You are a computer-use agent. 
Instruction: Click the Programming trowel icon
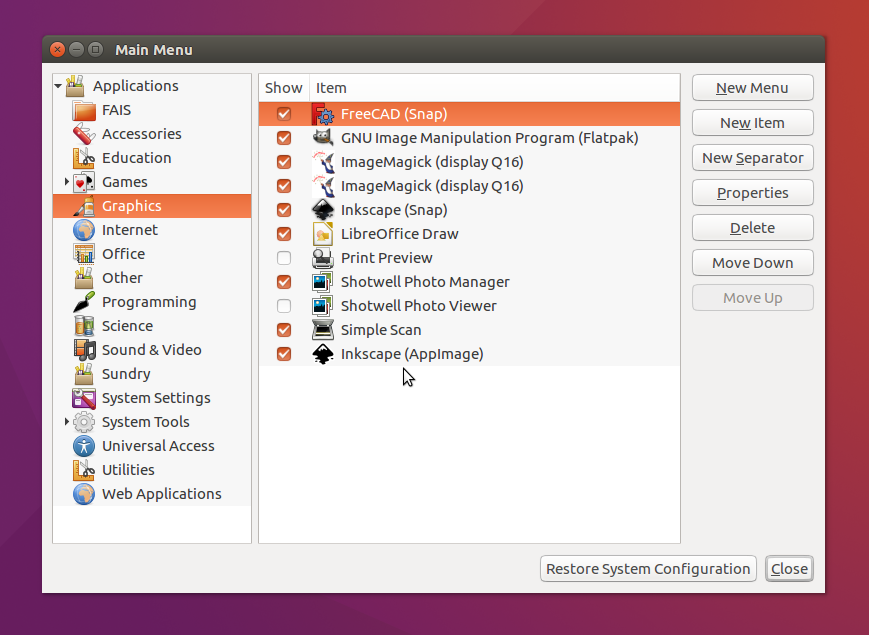tap(84, 302)
